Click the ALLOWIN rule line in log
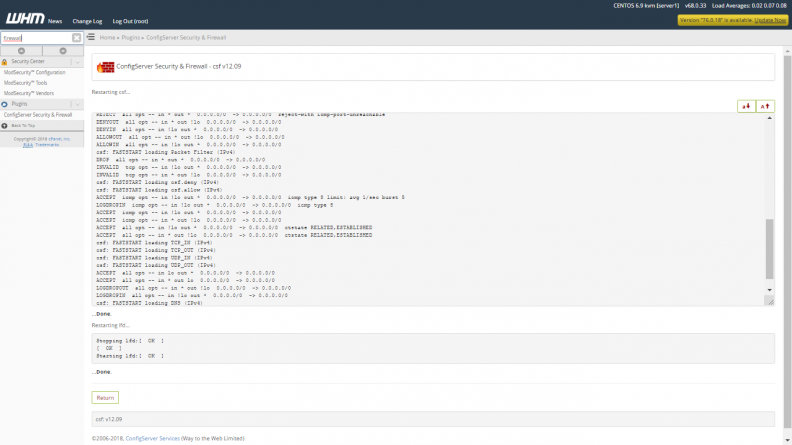 (x=188, y=144)
